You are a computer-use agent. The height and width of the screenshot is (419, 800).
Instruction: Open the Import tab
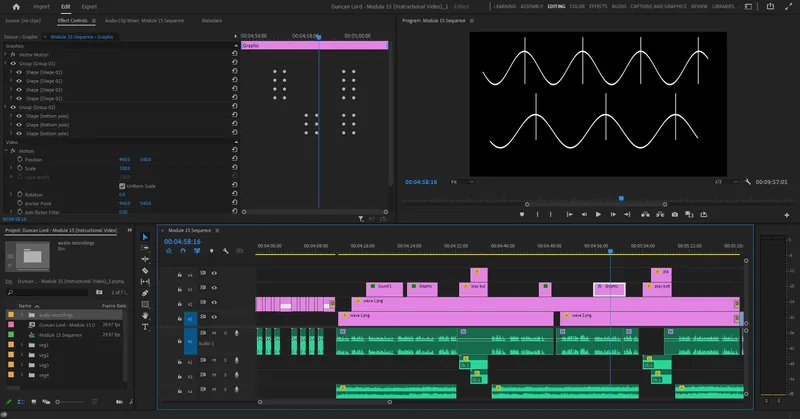pyautogui.click(x=41, y=7)
